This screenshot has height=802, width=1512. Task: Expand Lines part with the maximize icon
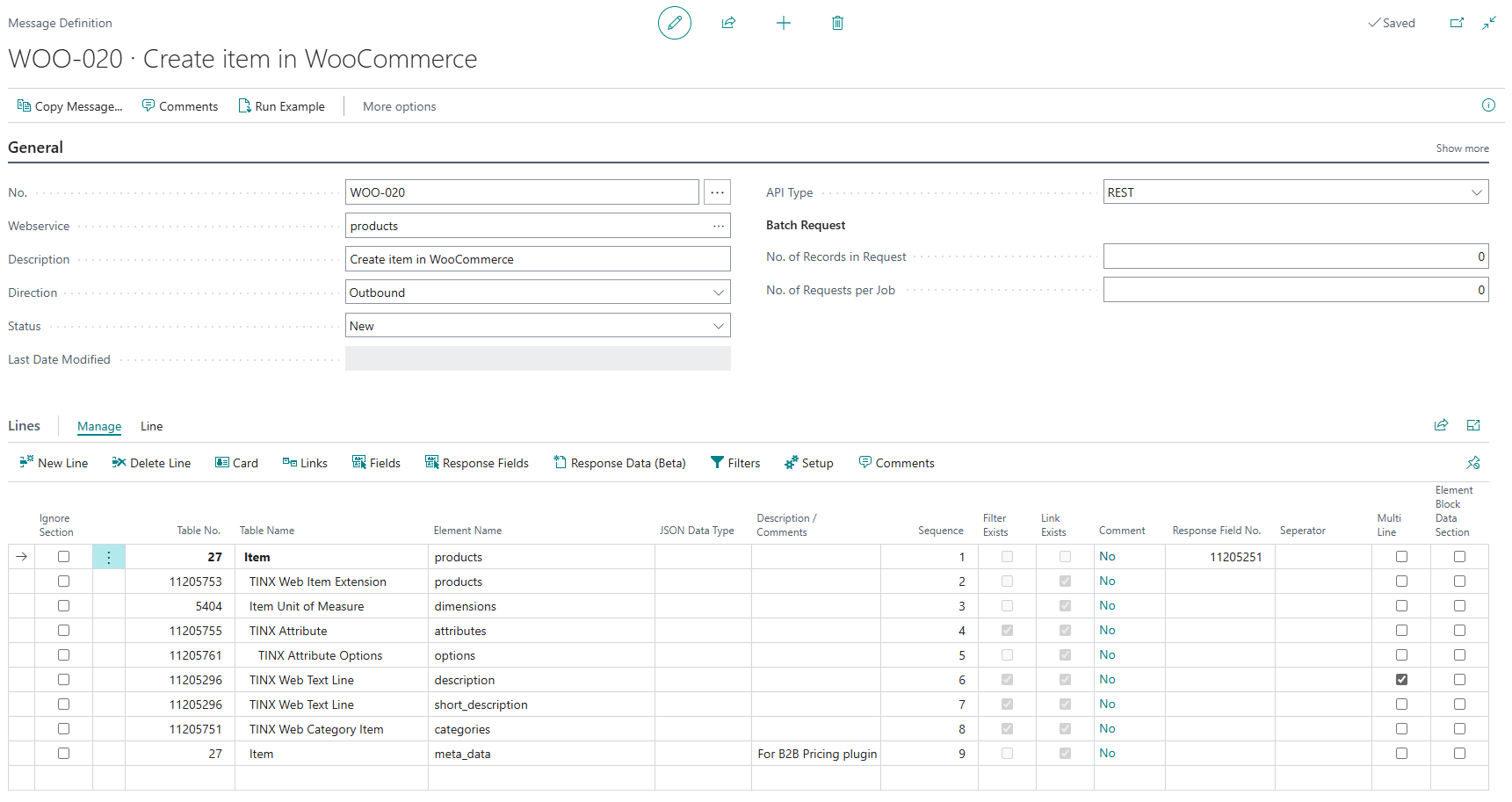pyautogui.click(x=1473, y=425)
